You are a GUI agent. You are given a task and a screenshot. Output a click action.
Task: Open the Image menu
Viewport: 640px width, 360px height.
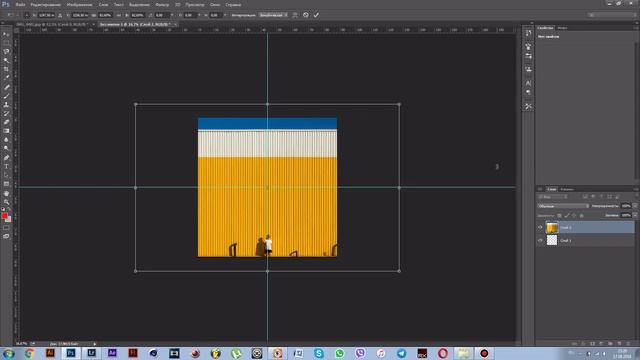click(80, 5)
